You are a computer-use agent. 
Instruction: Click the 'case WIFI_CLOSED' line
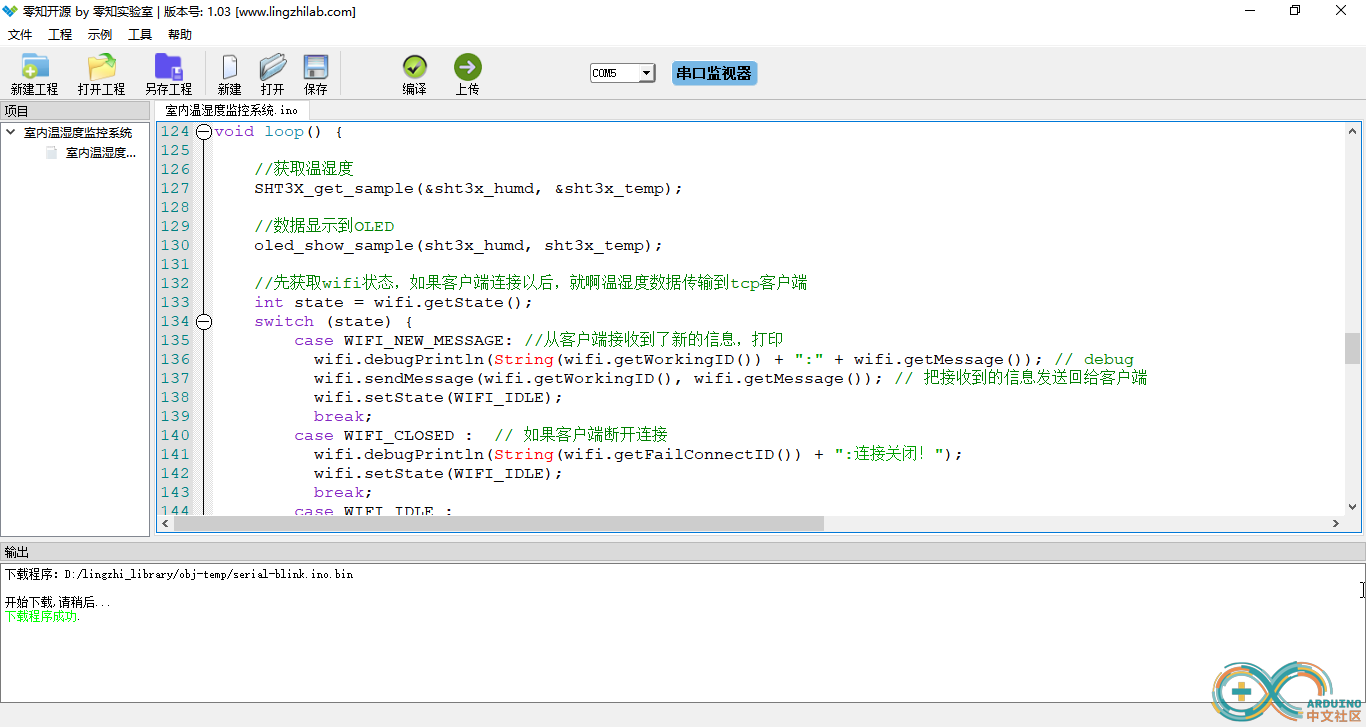click(x=481, y=436)
